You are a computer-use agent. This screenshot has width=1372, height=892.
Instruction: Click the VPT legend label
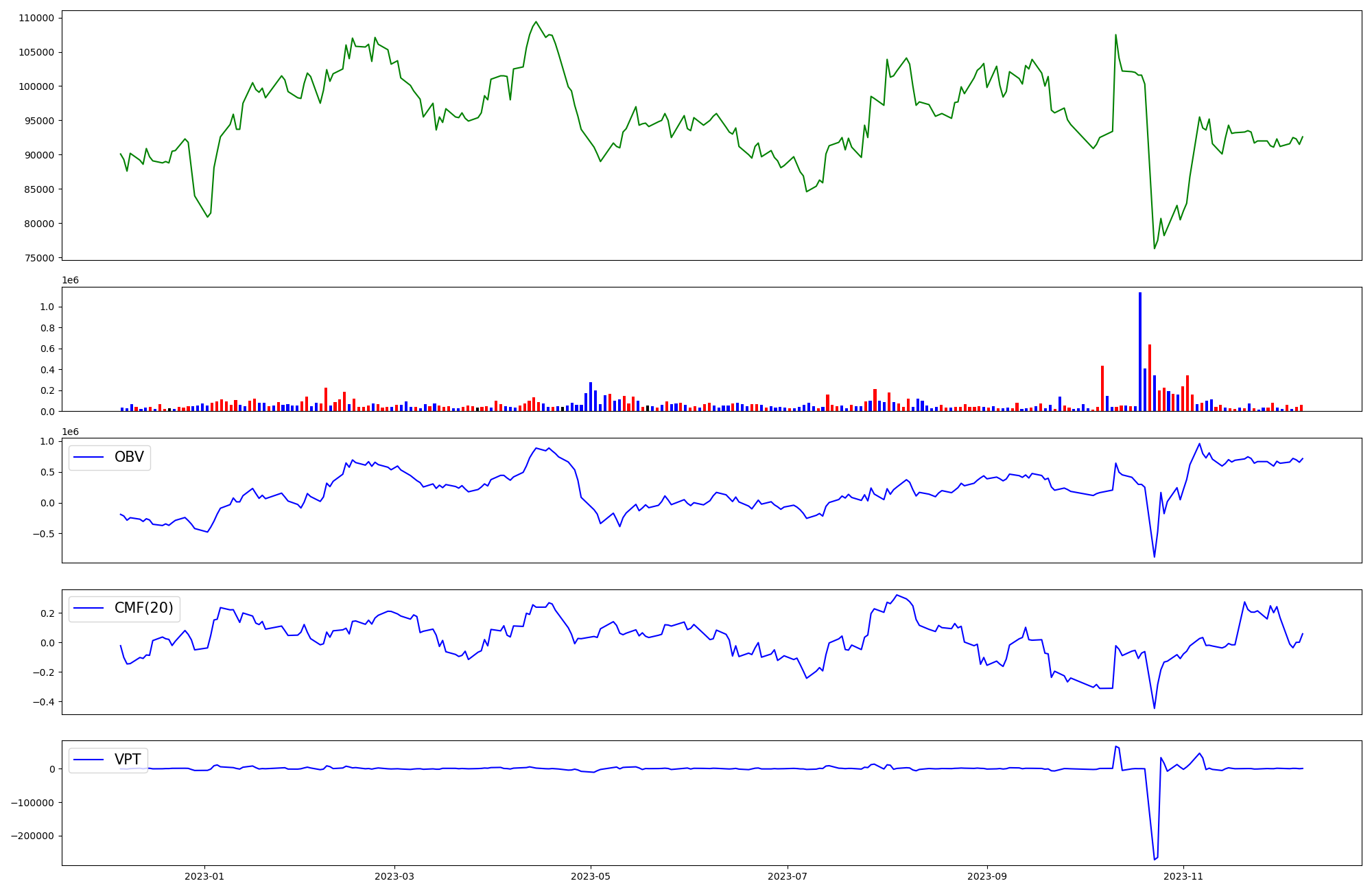[x=128, y=759]
